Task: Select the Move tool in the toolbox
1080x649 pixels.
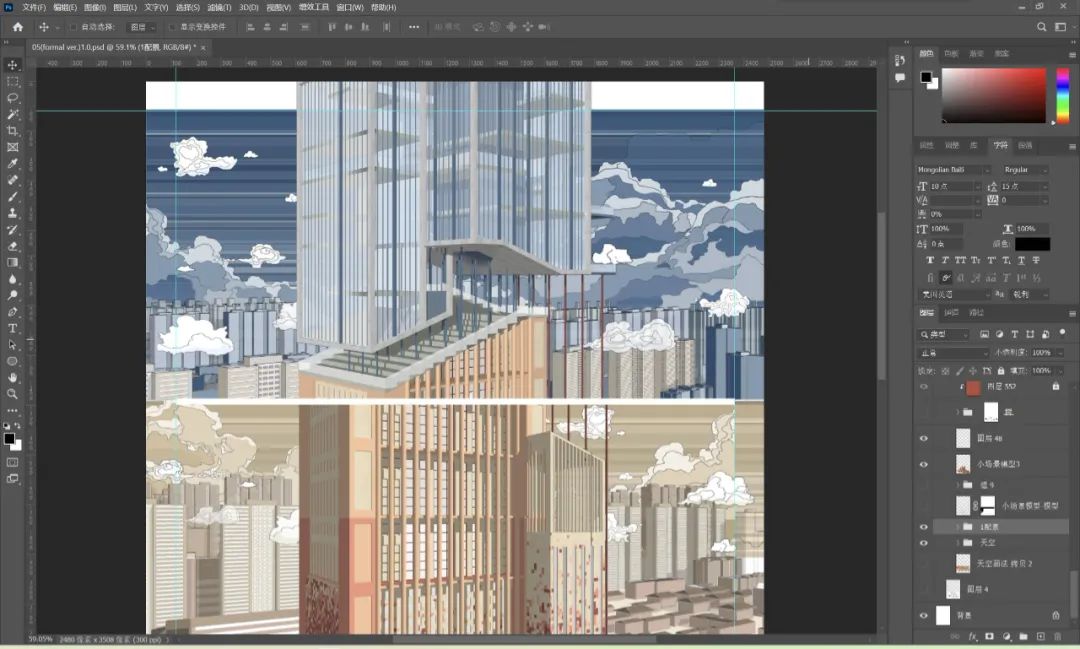Action: [x=12, y=65]
